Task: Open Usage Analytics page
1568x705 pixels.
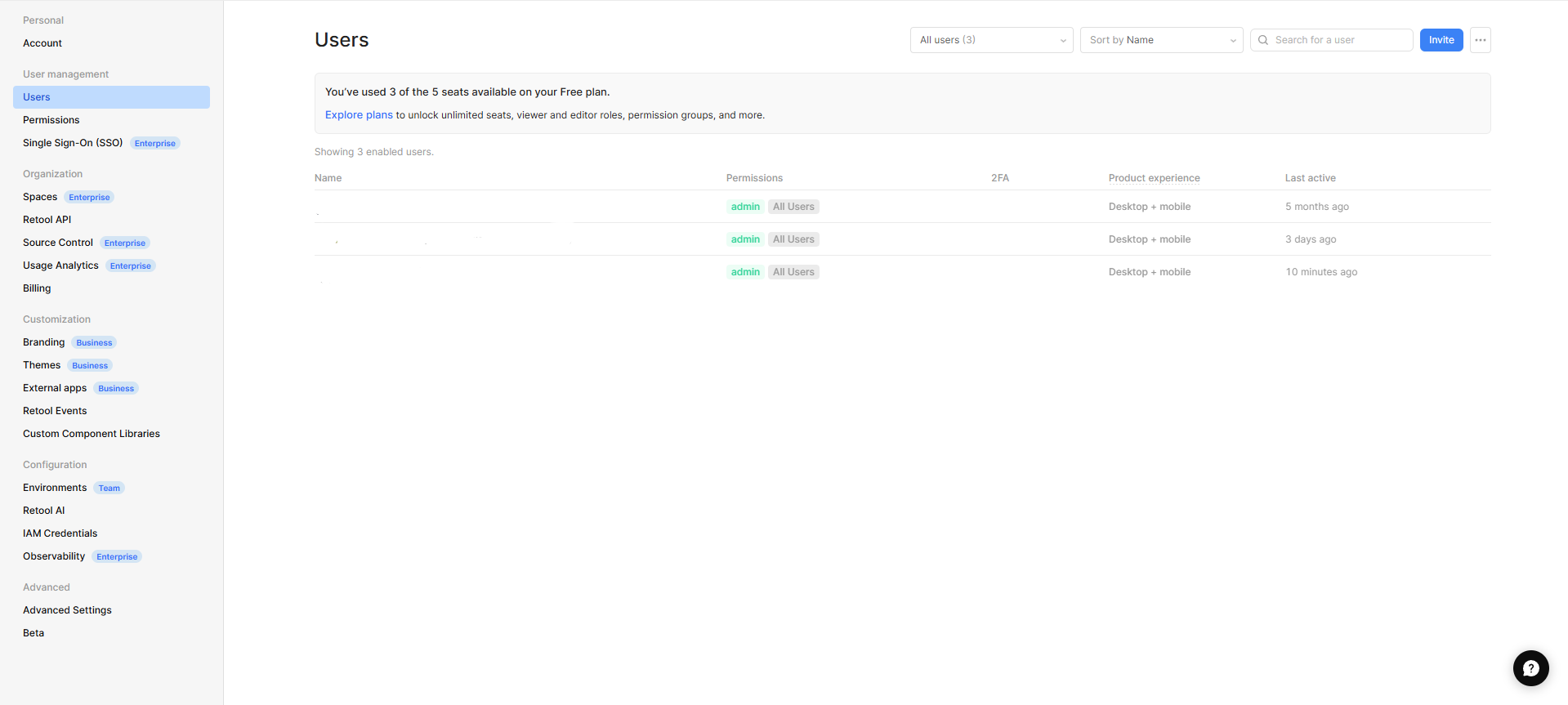Action: click(60, 265)
